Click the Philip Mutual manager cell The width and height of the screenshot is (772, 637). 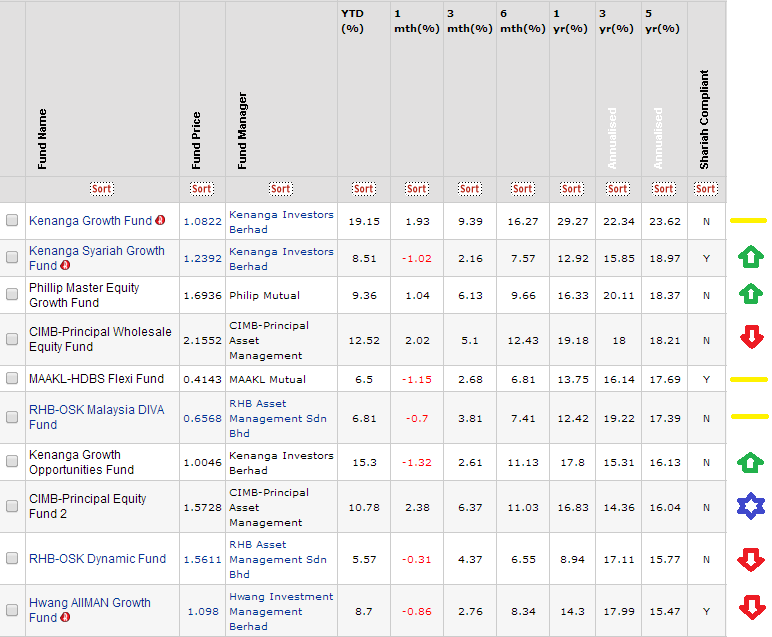(264, 295)
